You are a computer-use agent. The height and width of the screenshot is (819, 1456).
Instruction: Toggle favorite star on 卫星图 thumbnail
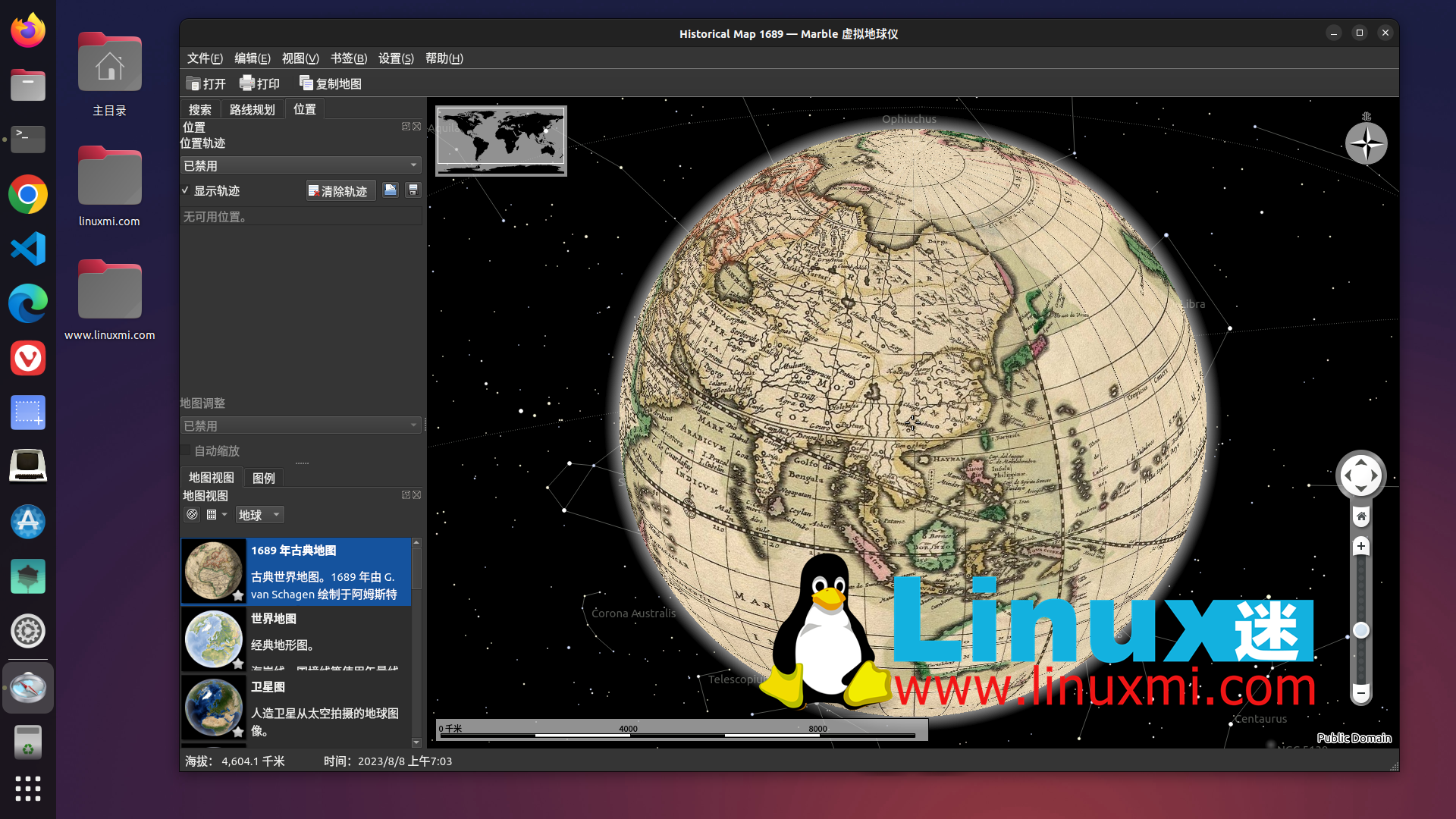click(x=238, y=732)
